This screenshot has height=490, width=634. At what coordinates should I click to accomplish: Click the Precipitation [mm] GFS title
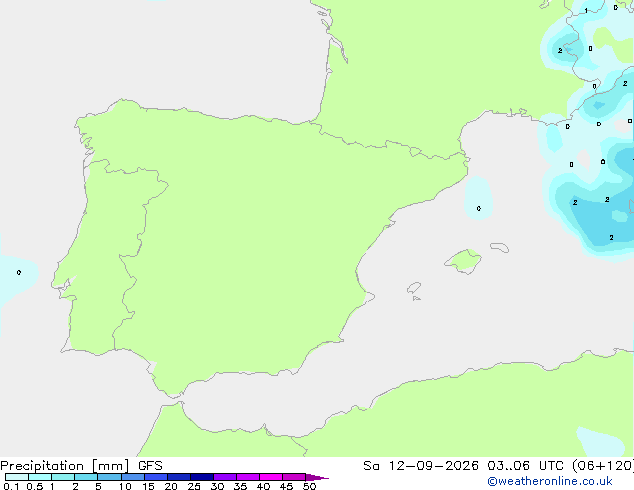tap(81, 466)
